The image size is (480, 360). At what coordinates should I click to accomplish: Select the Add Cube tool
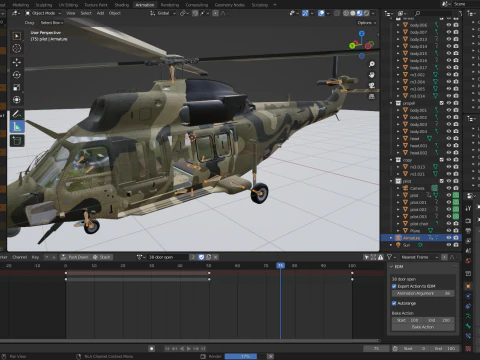[x=17, y=141]
